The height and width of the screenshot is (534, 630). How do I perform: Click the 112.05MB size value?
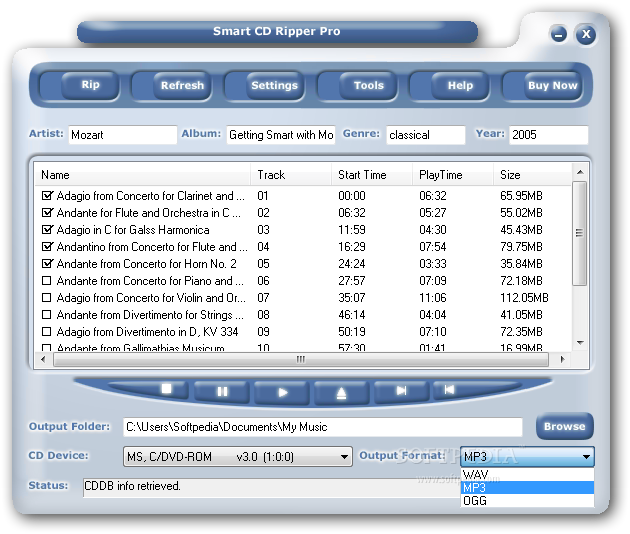point(524,297)
